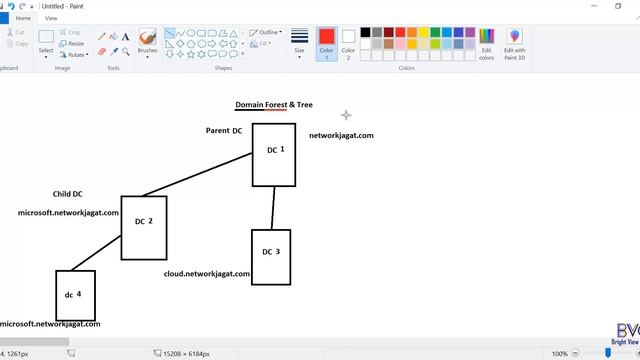
Task: Expand the Brushes dropdown arrow
Action: point(147,58)
